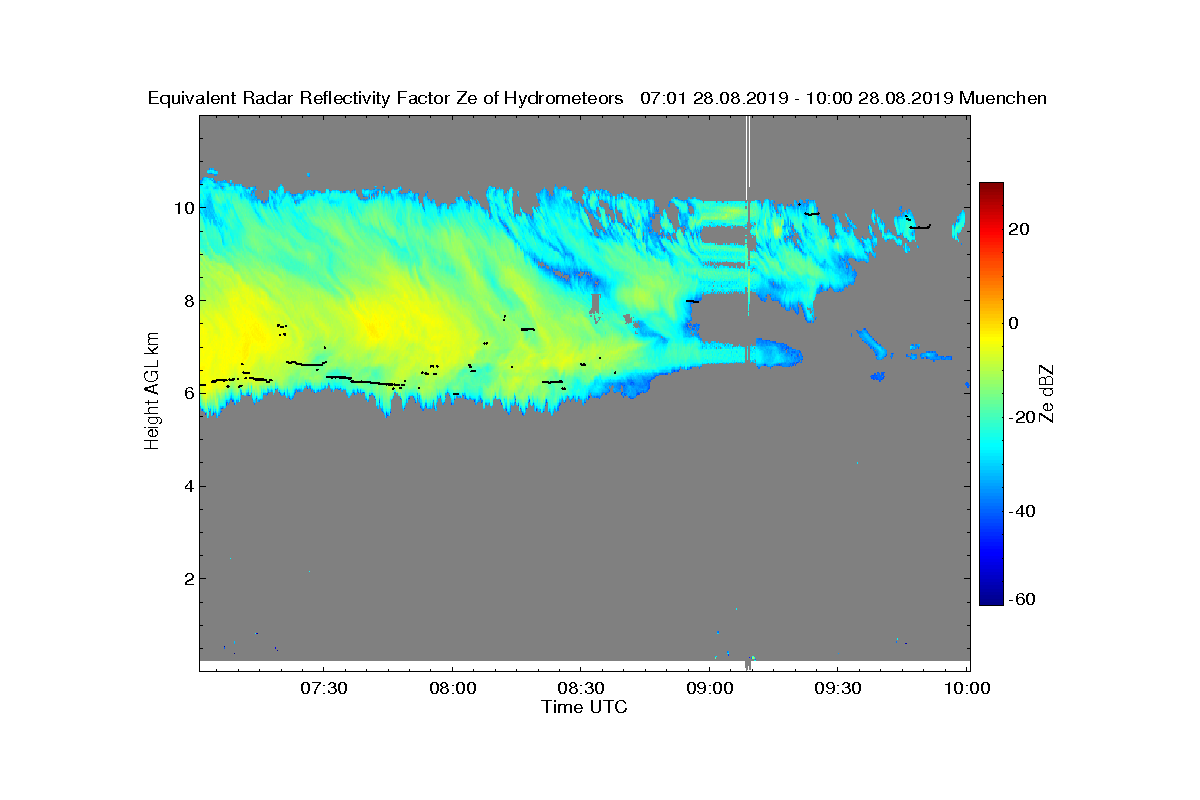This screenshot has height=800, width=1200.
Task: Click the date range text '07:01 28.08.2019 - 10:00 28.08.2019'
Action: 796,98
